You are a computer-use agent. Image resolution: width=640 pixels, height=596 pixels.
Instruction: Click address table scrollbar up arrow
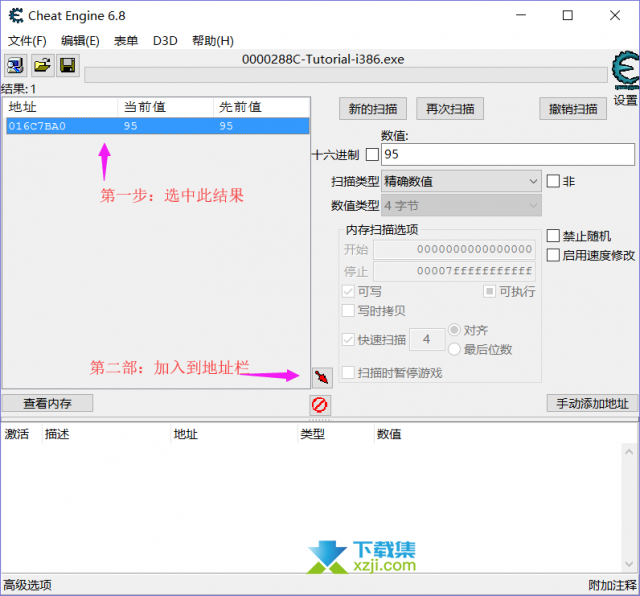point(629,452)
